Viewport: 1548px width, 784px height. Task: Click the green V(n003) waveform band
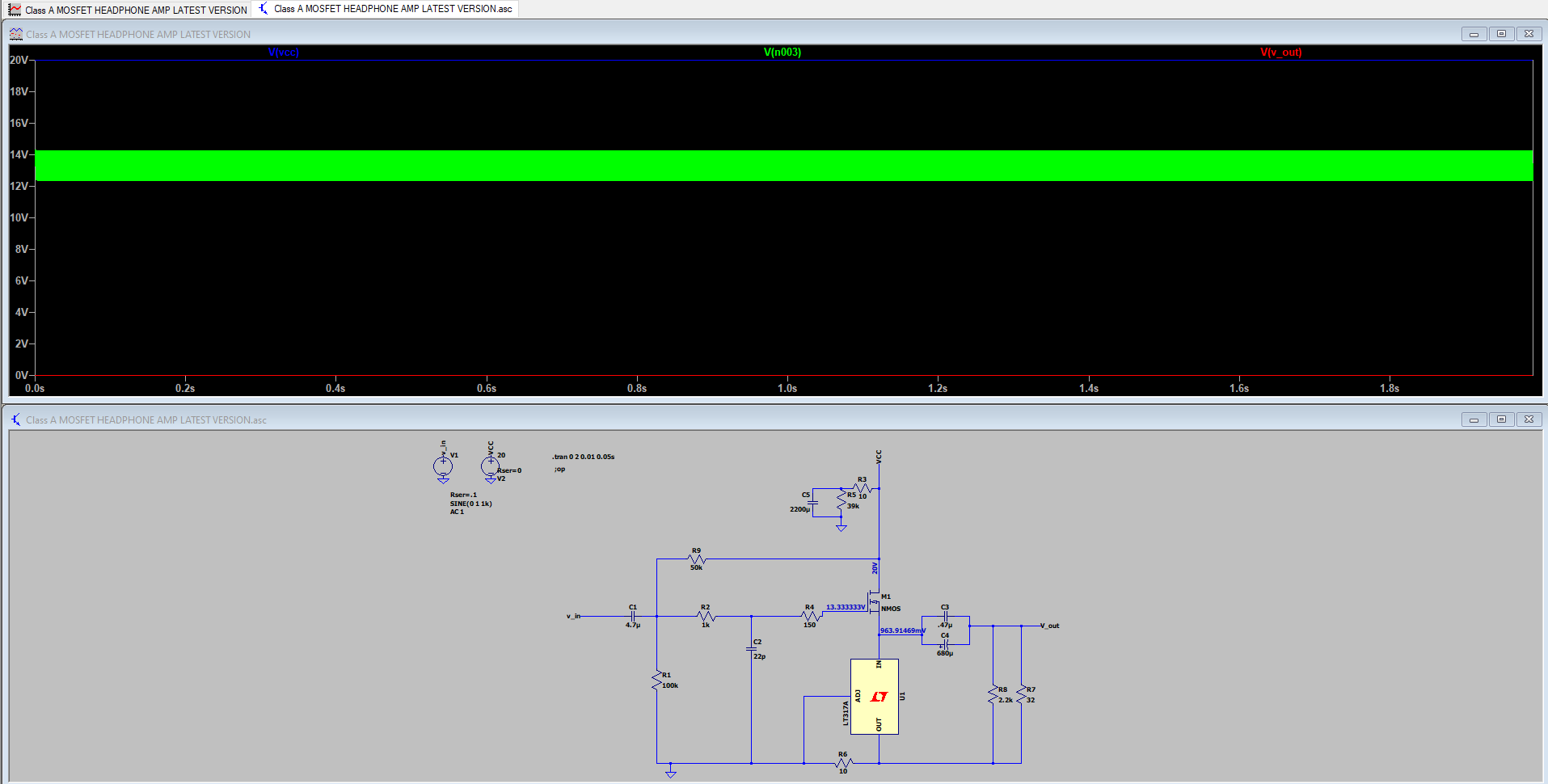tap(783, 166)
